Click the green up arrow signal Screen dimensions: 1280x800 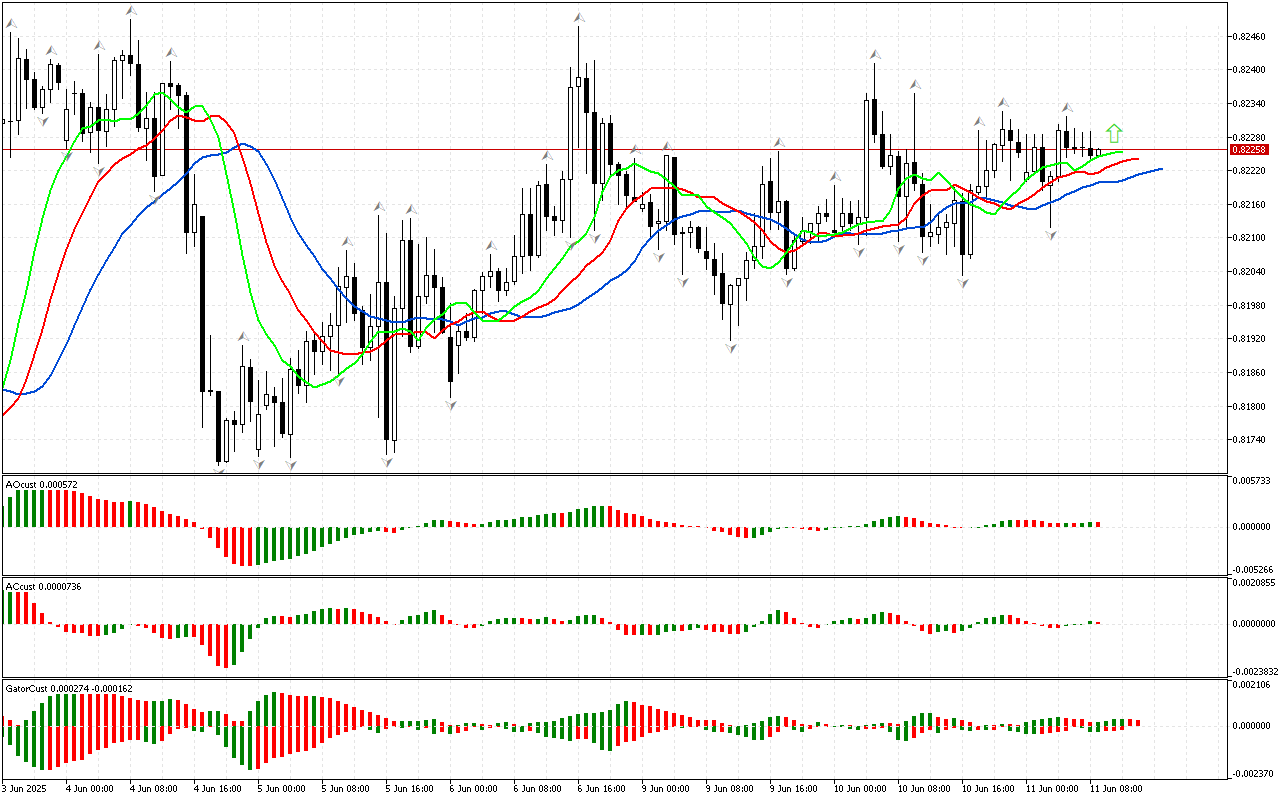tap(1114, 133)
